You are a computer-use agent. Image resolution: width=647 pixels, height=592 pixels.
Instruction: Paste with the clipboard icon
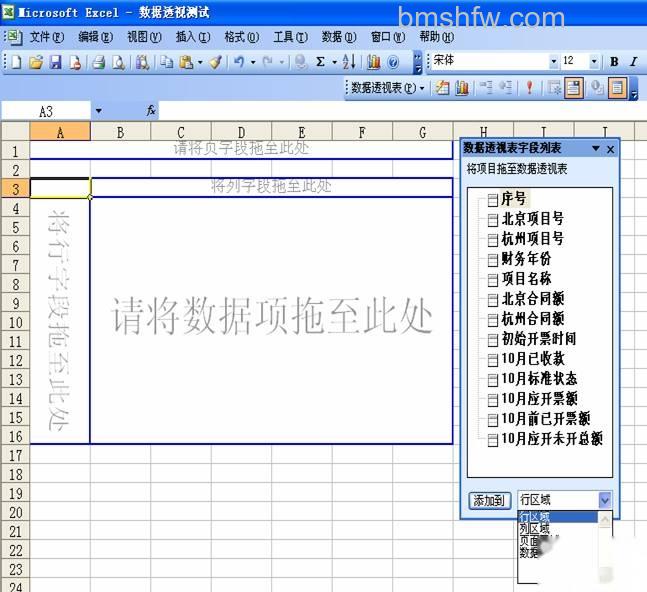click(187, 63)
